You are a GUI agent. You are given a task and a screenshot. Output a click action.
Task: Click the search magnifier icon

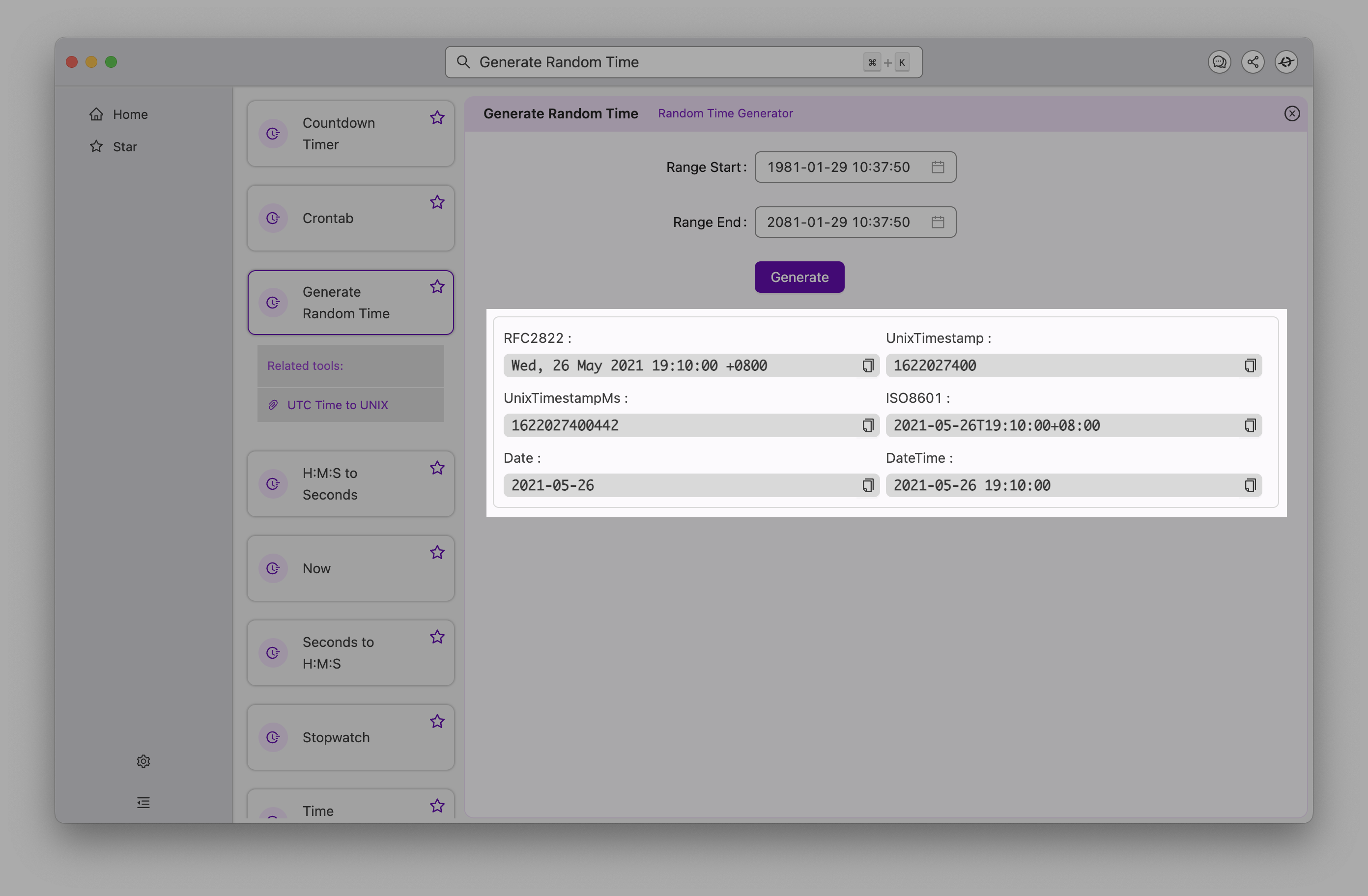click(463, 62)
